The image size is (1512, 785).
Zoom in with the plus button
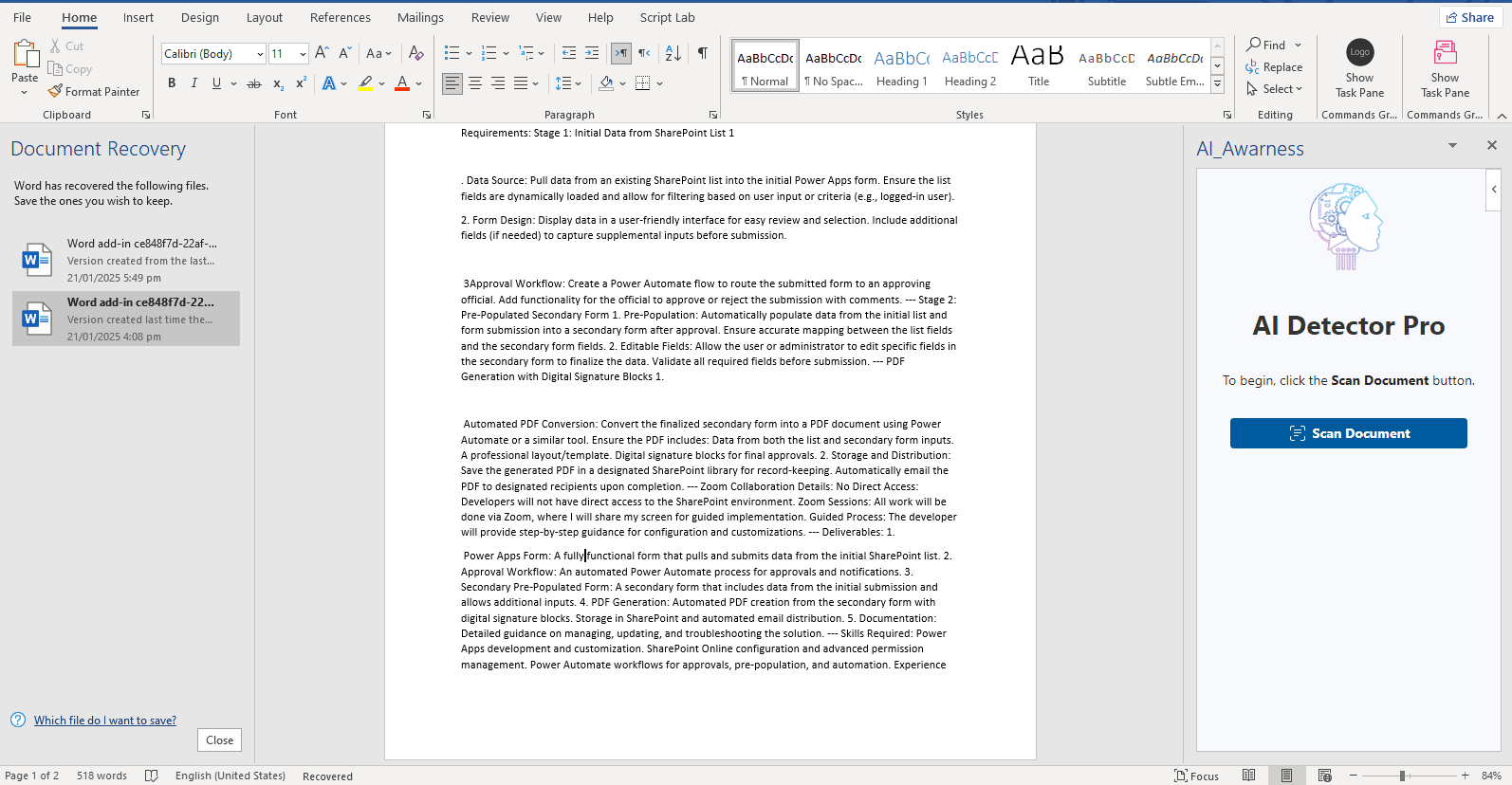tap(1466, 776)
